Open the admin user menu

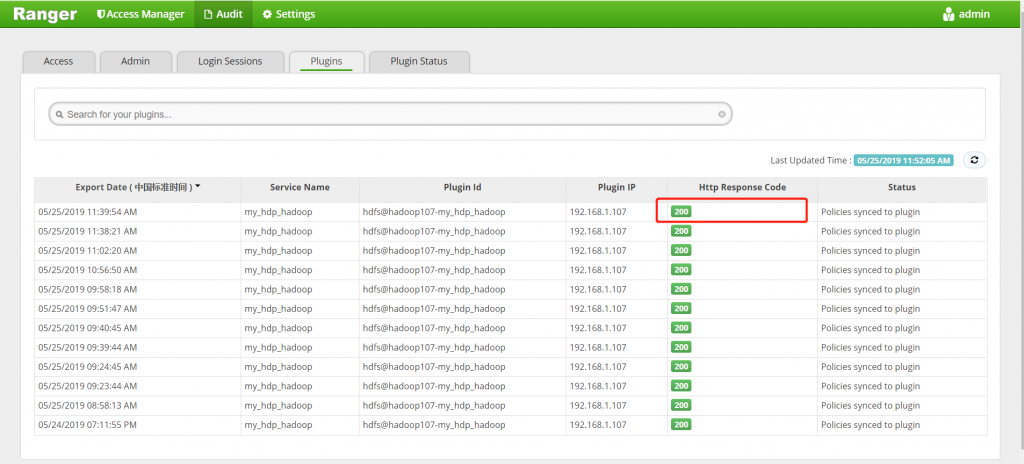(967, 14)
